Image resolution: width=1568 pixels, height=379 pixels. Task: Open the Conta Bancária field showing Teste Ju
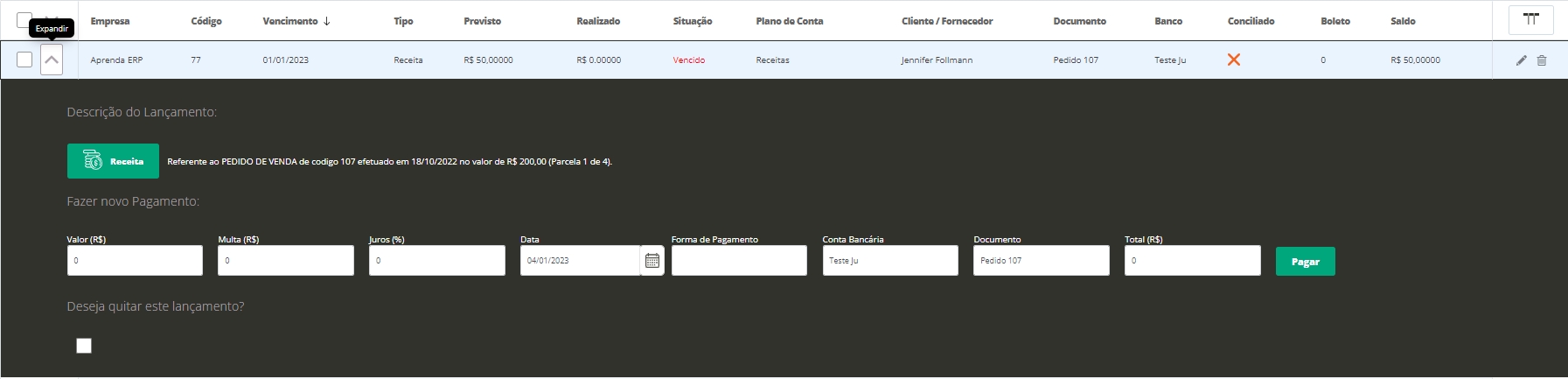(x=889, y=261)
